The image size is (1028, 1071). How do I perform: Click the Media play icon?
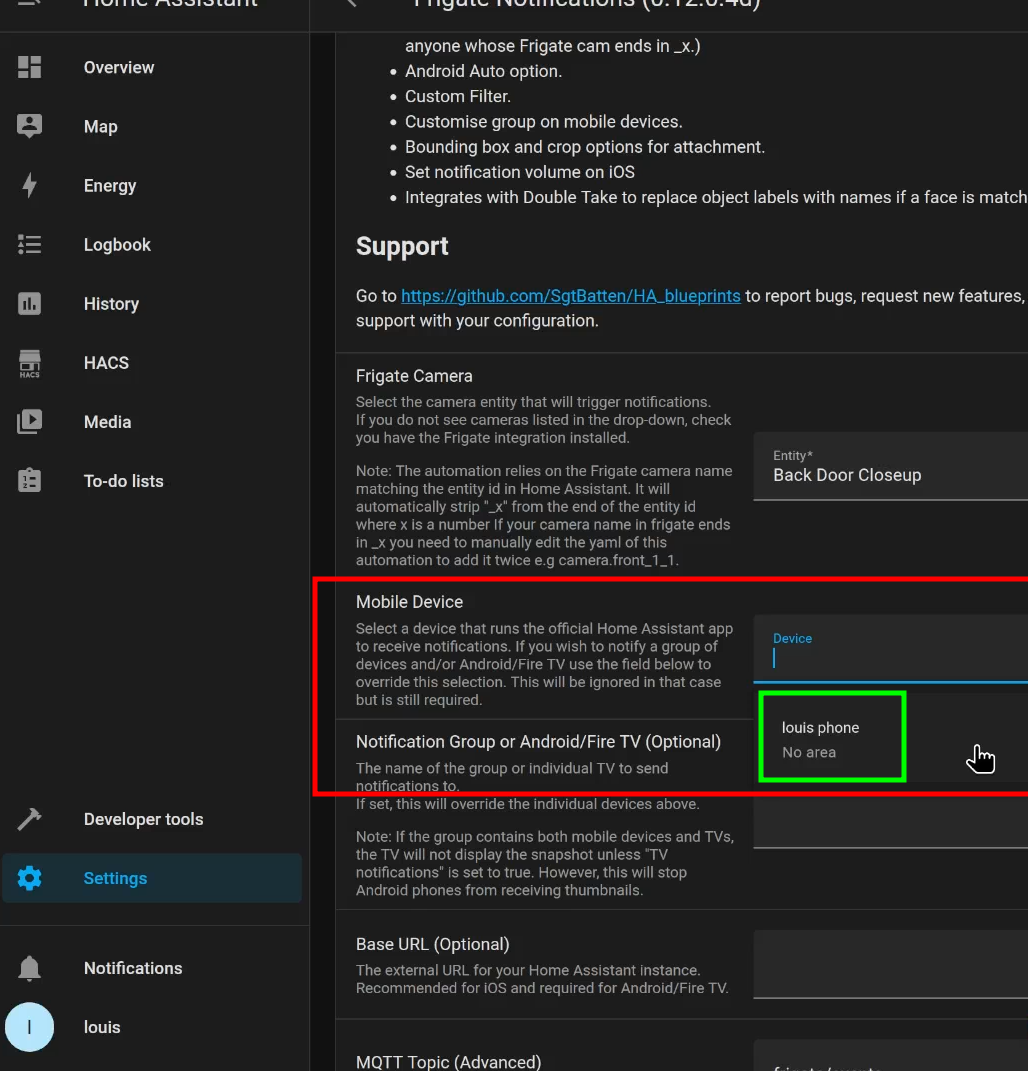pos(29,421)
